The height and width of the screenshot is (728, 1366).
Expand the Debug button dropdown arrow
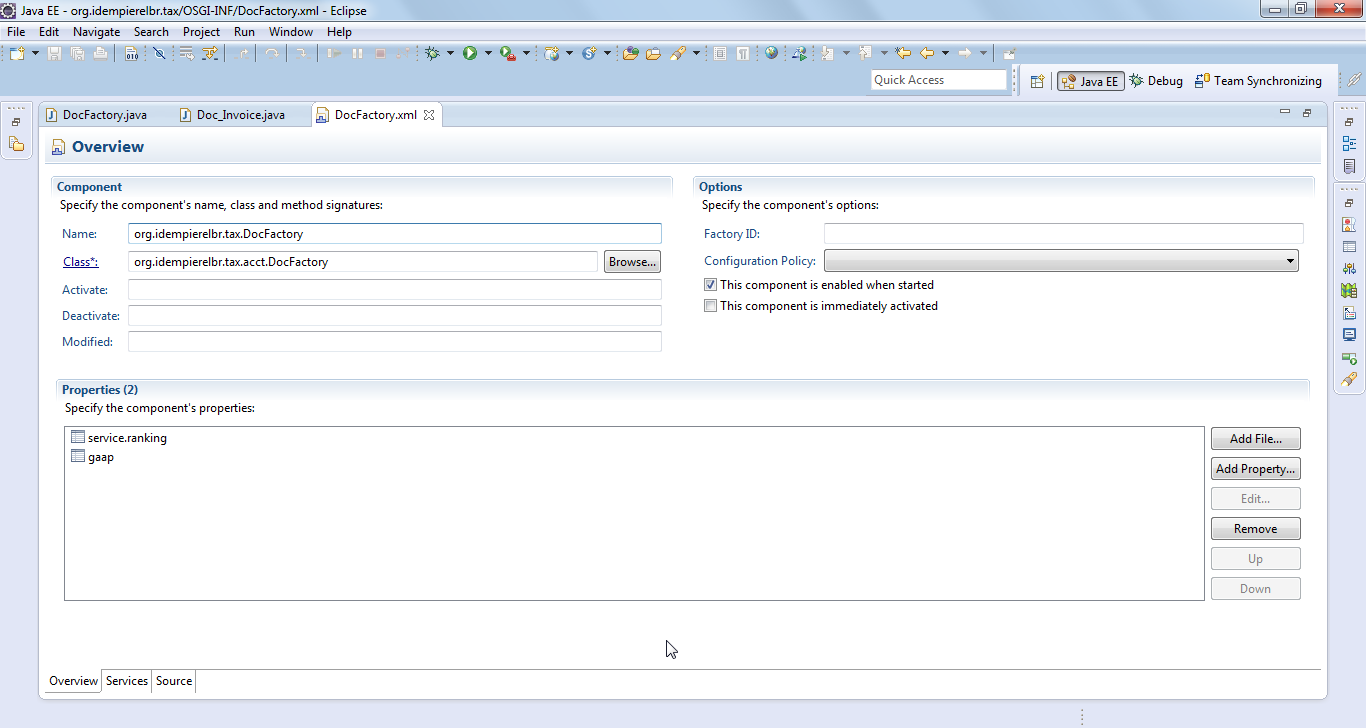[450, 53]
